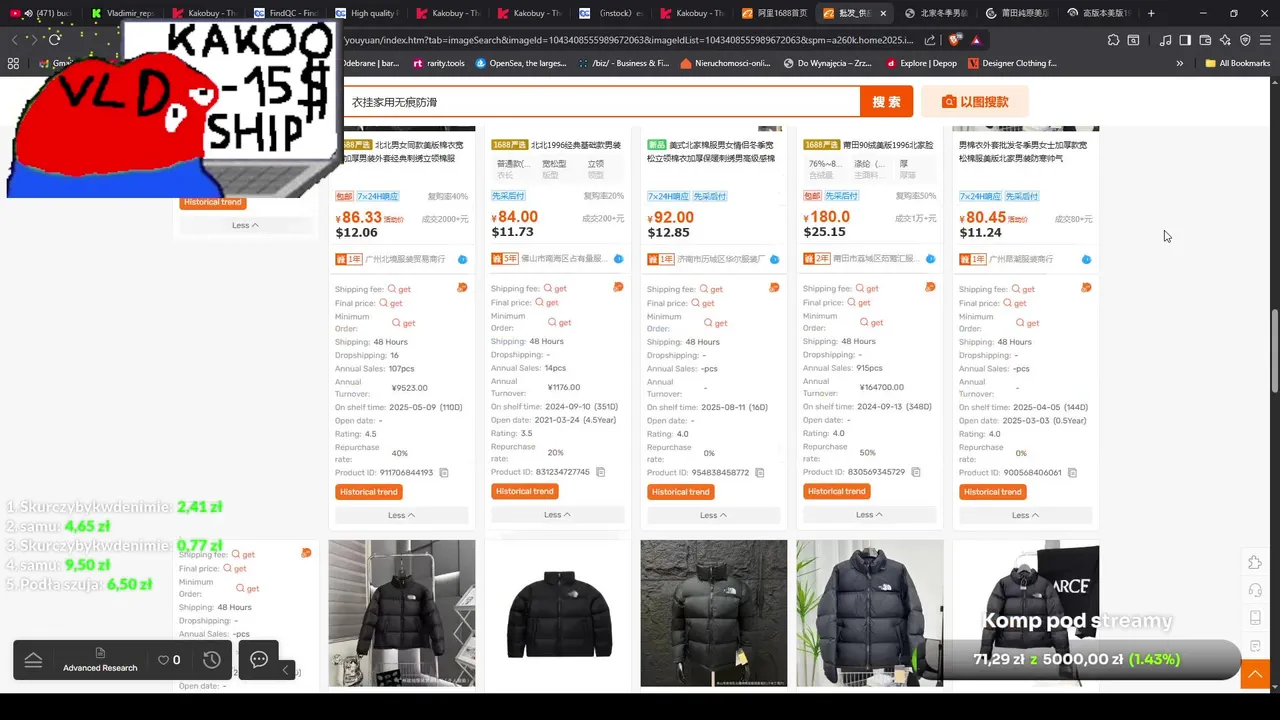The width and height of the screenshot is (1280, 720).
Task: Open Advanced Research in the bottom toolbar
Action: [100, 660]
